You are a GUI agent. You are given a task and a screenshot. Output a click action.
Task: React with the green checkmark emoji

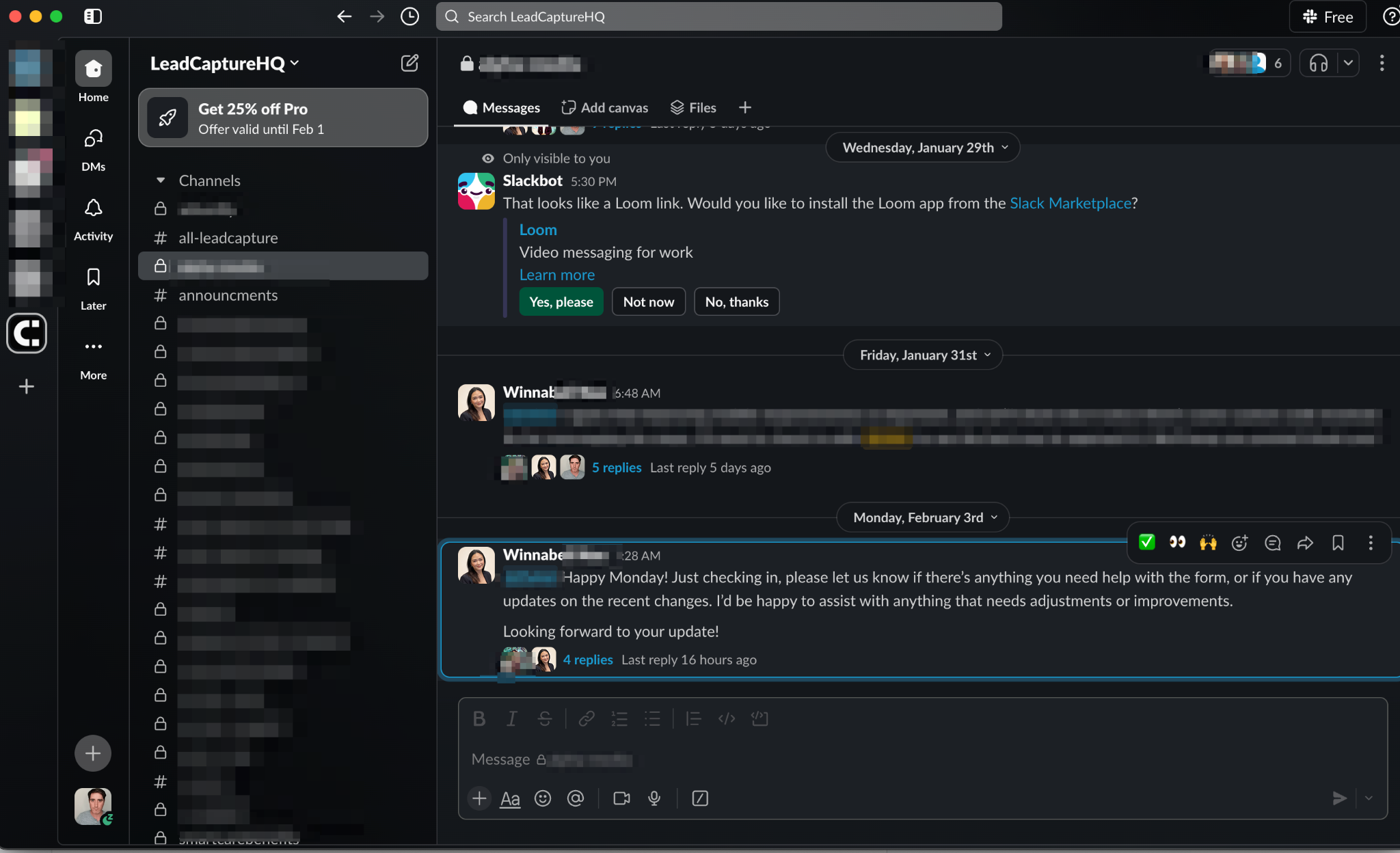[1146, 543]
